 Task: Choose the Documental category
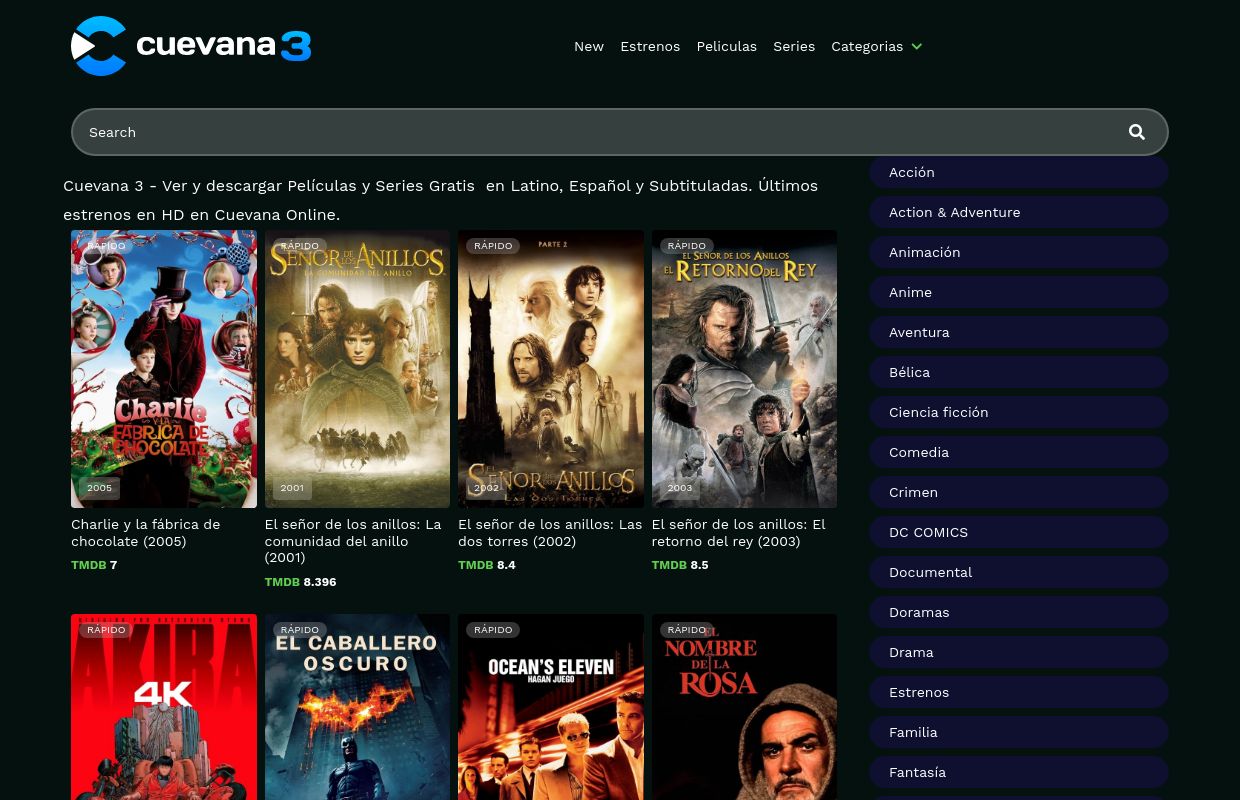click(x=1019, y=572)
